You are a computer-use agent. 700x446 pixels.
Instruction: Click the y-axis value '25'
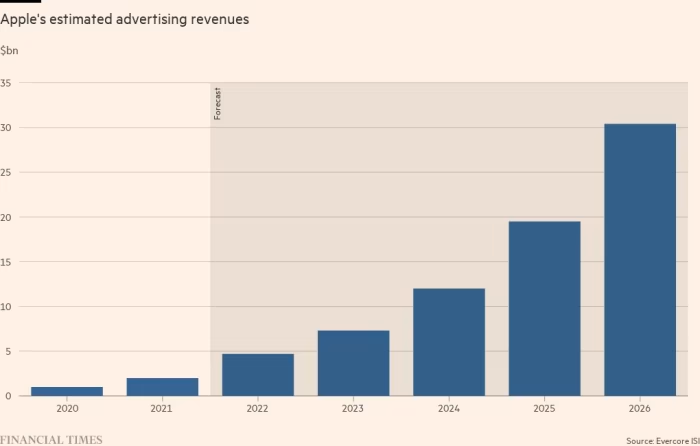click(x=5, y=172)
